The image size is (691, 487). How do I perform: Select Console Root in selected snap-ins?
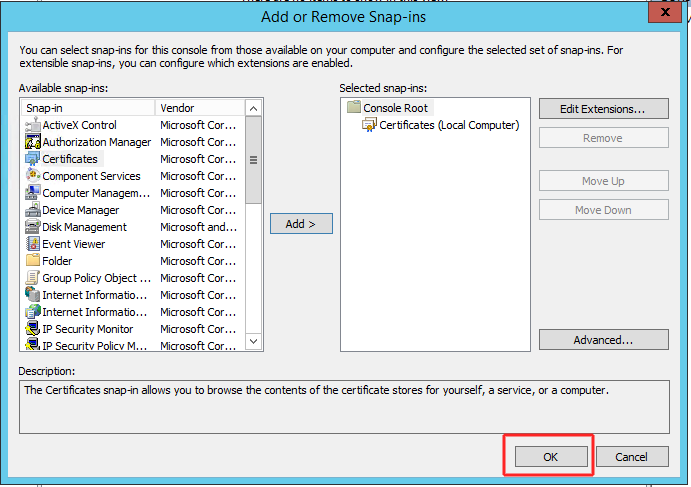[x=396, y=108]
